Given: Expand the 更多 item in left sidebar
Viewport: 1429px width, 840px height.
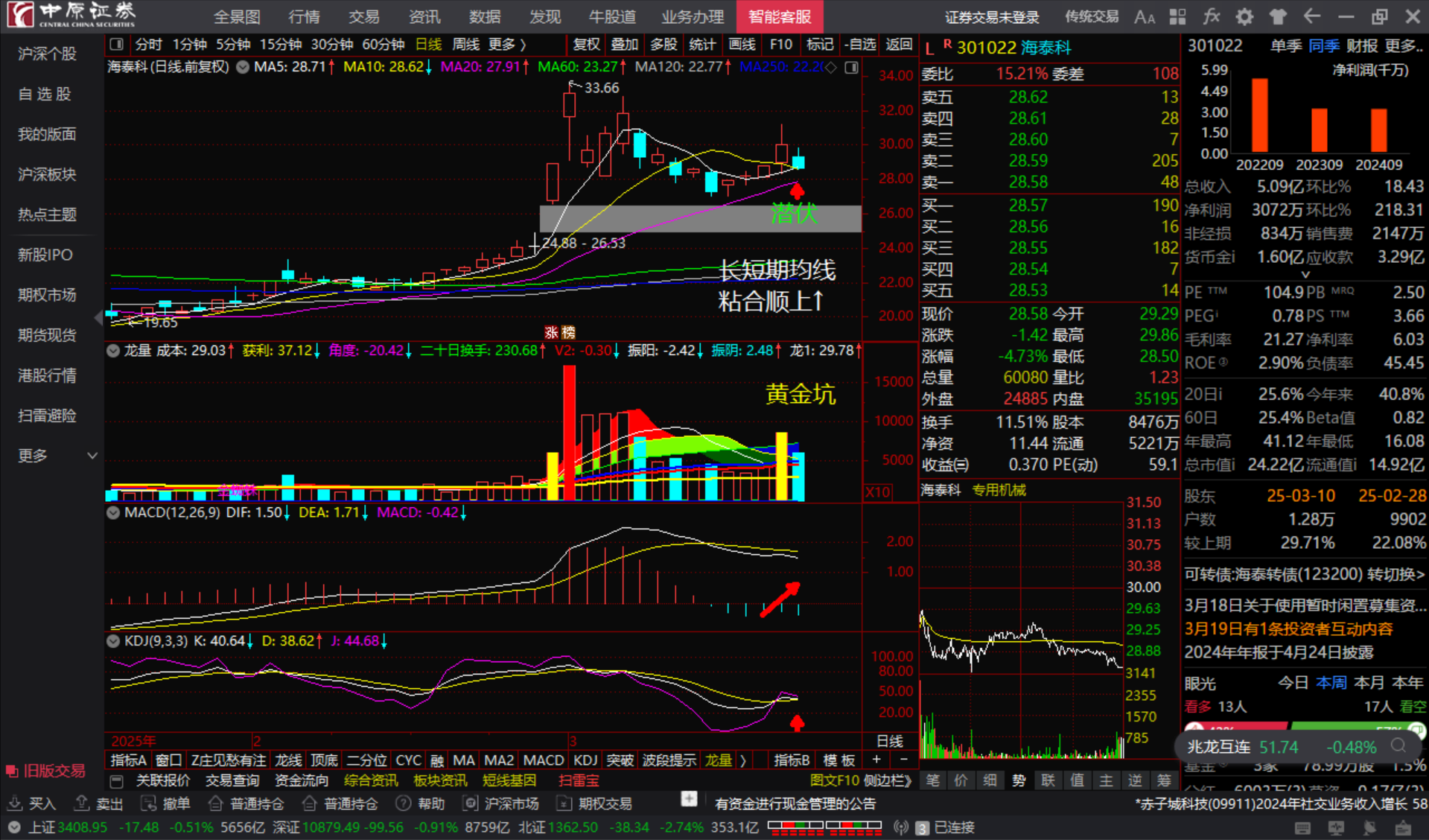Looking at the screenshot, I should point(56,456).
